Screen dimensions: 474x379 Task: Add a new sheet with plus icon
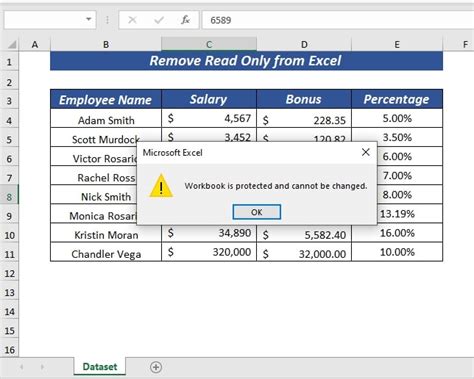pyautogui.click(x=156, y=367)
